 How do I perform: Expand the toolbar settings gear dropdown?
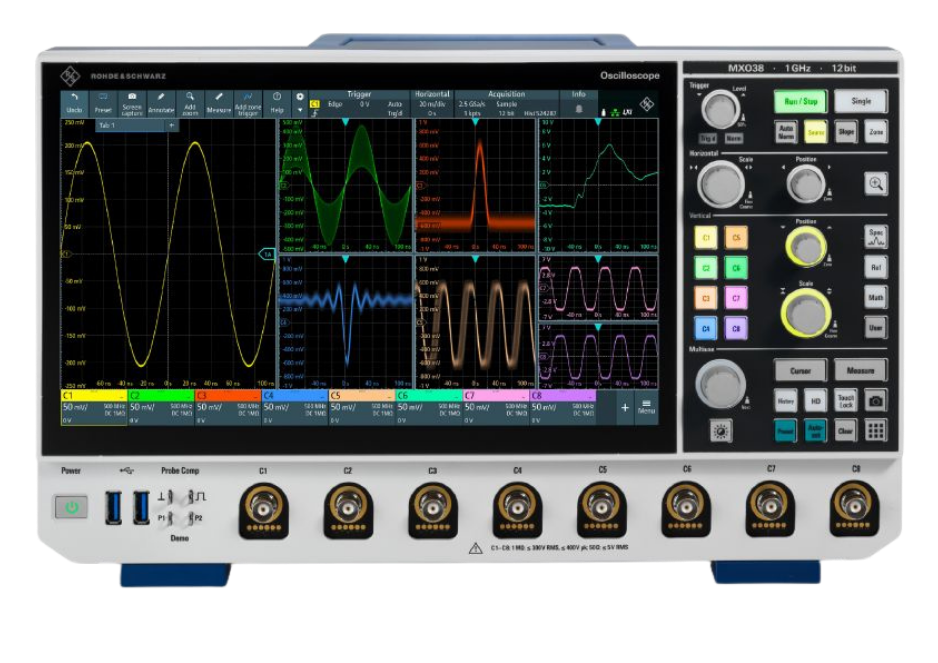tap(299, 101)
